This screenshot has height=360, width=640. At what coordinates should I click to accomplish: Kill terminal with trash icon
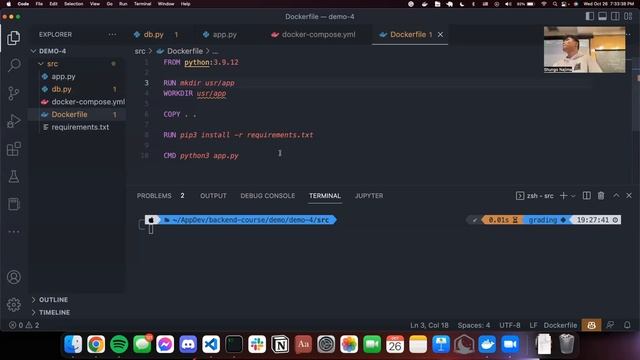click(x=601, y=196)
